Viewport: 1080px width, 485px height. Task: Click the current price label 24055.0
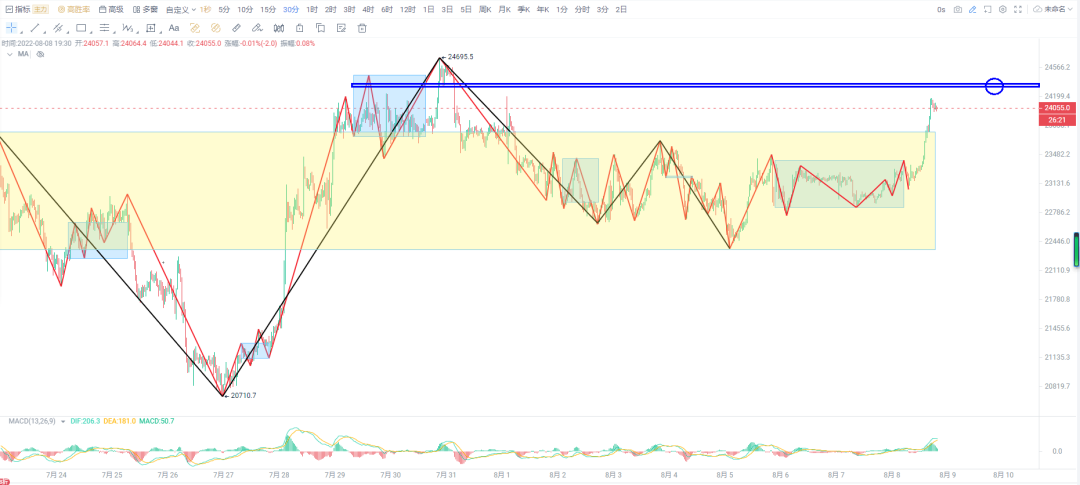coord(1057,108)
